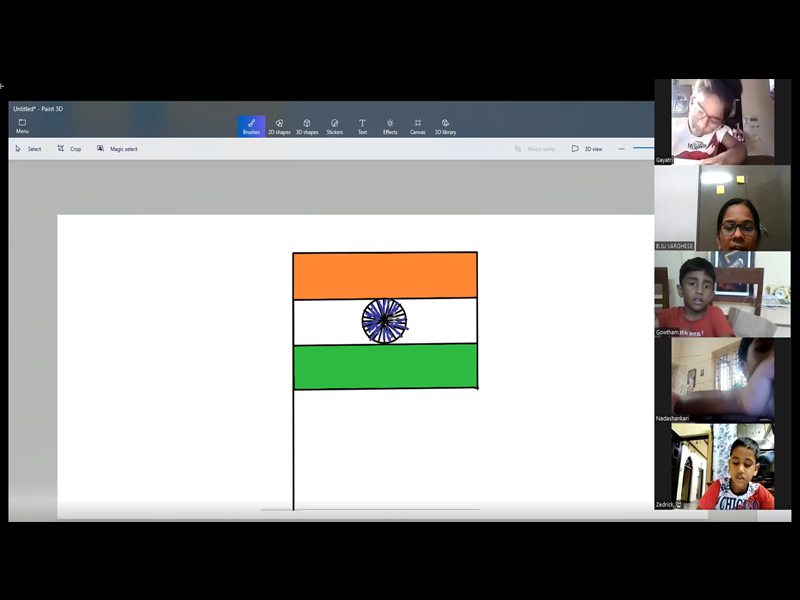Open the Effects panel
Image resolution: width=800 pixels, height=600 pixels.
pos(390,126)
